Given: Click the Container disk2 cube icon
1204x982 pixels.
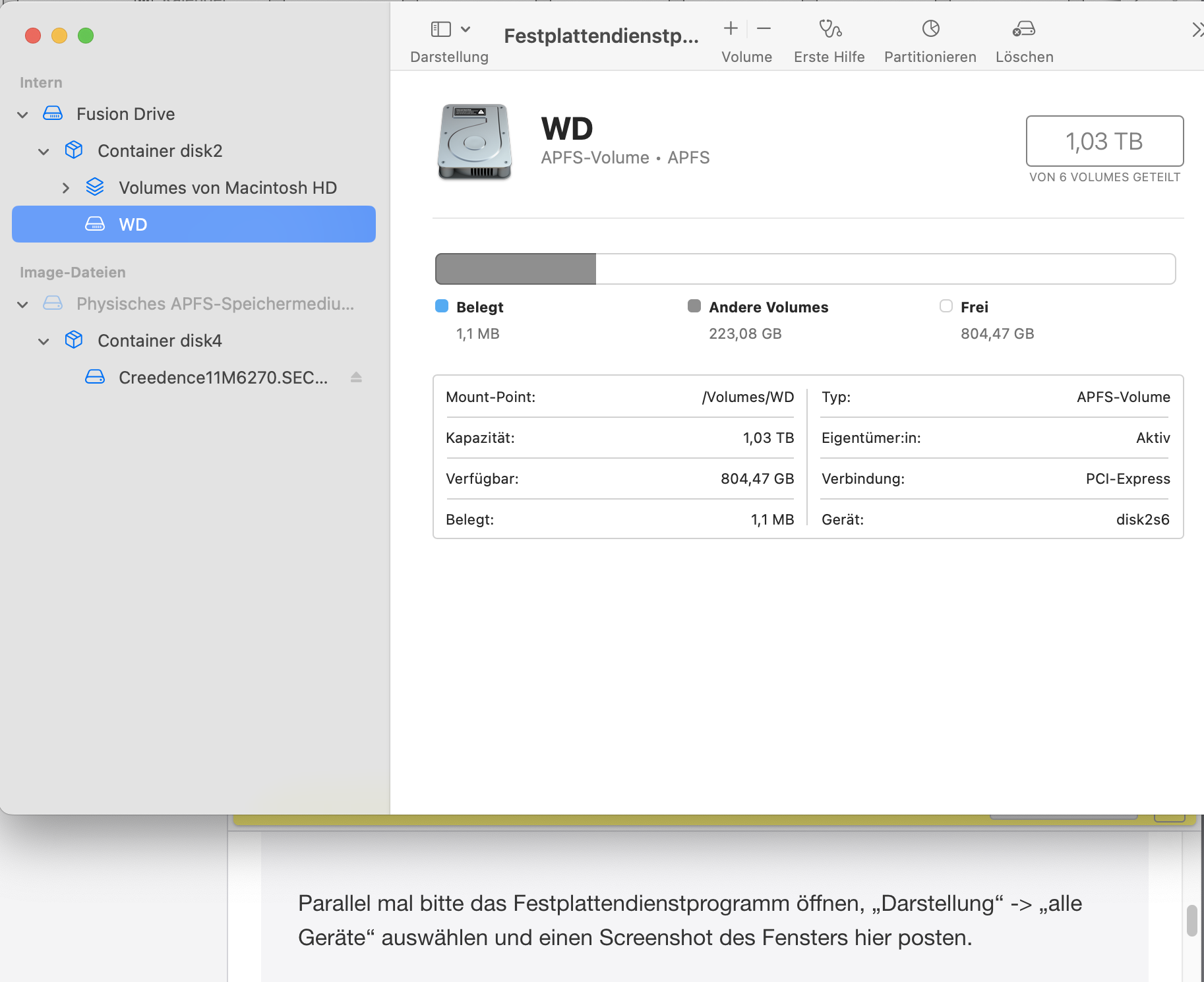Looking at the screenshot, I should [x=74, y=150].
